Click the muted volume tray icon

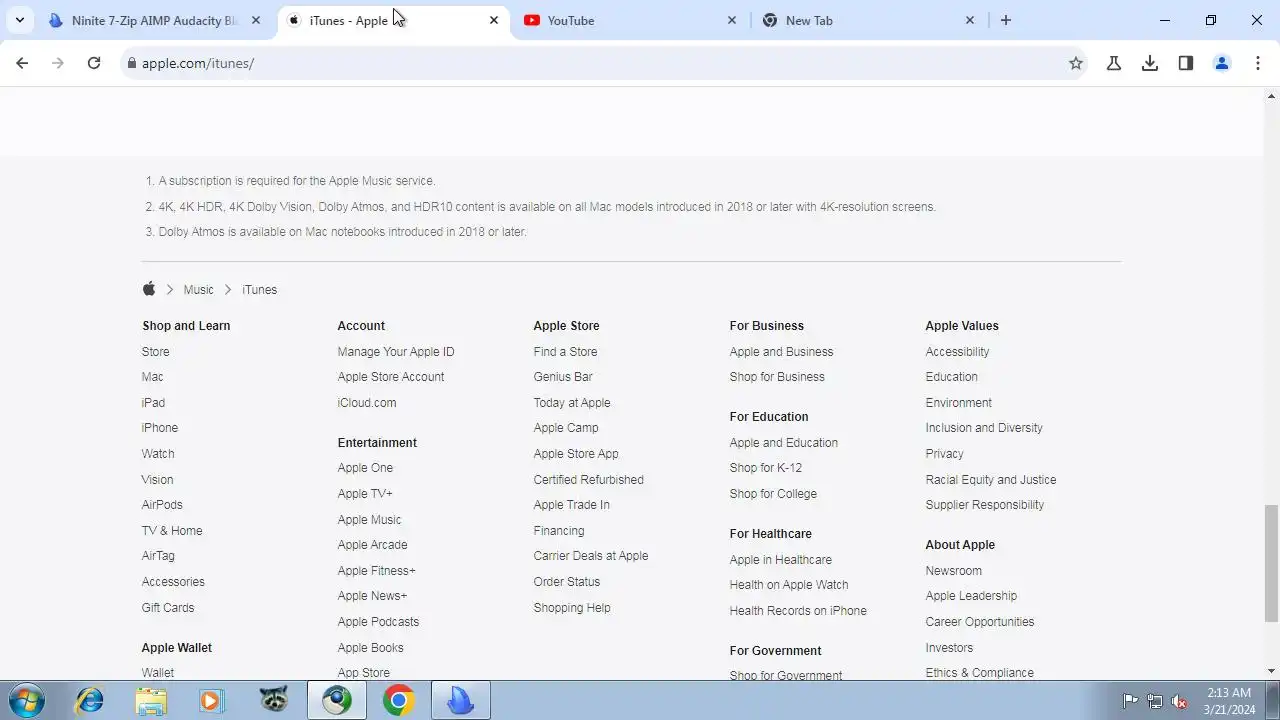pyautogui.click(x=1180, y=701)
